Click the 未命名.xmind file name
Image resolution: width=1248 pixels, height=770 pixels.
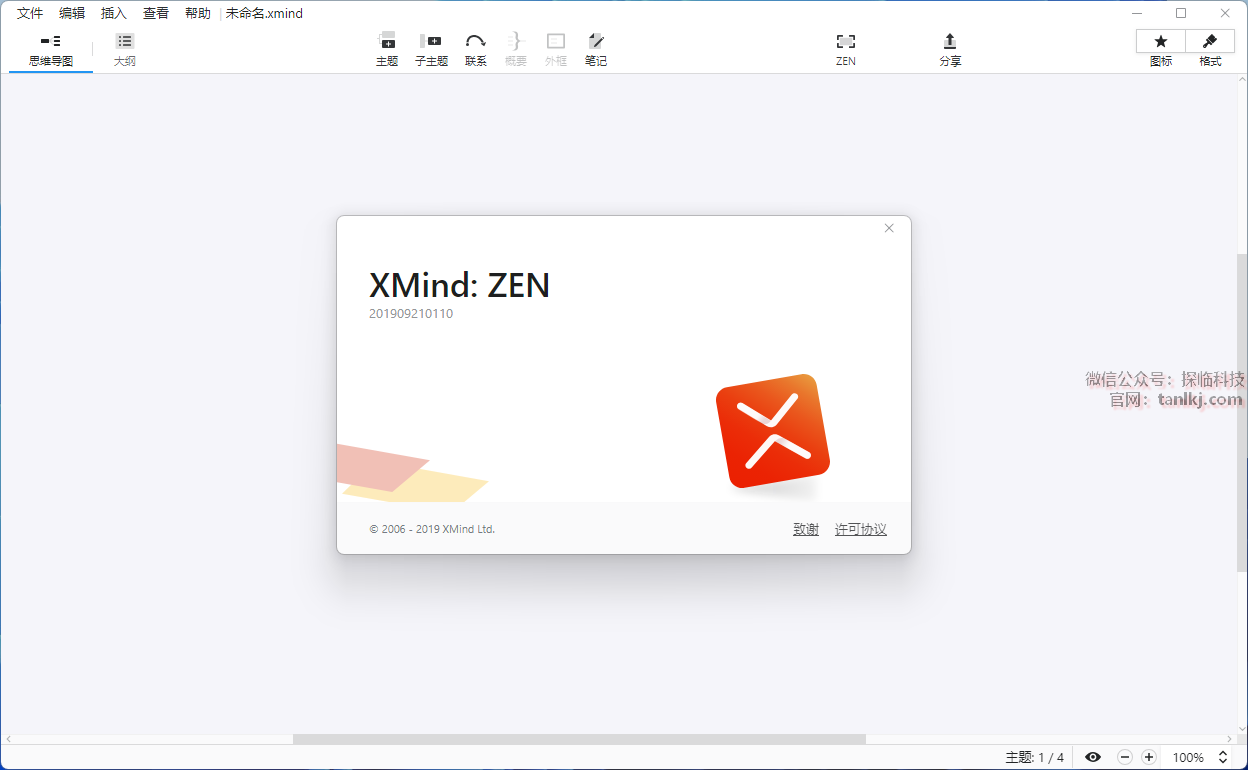point(265,14)
